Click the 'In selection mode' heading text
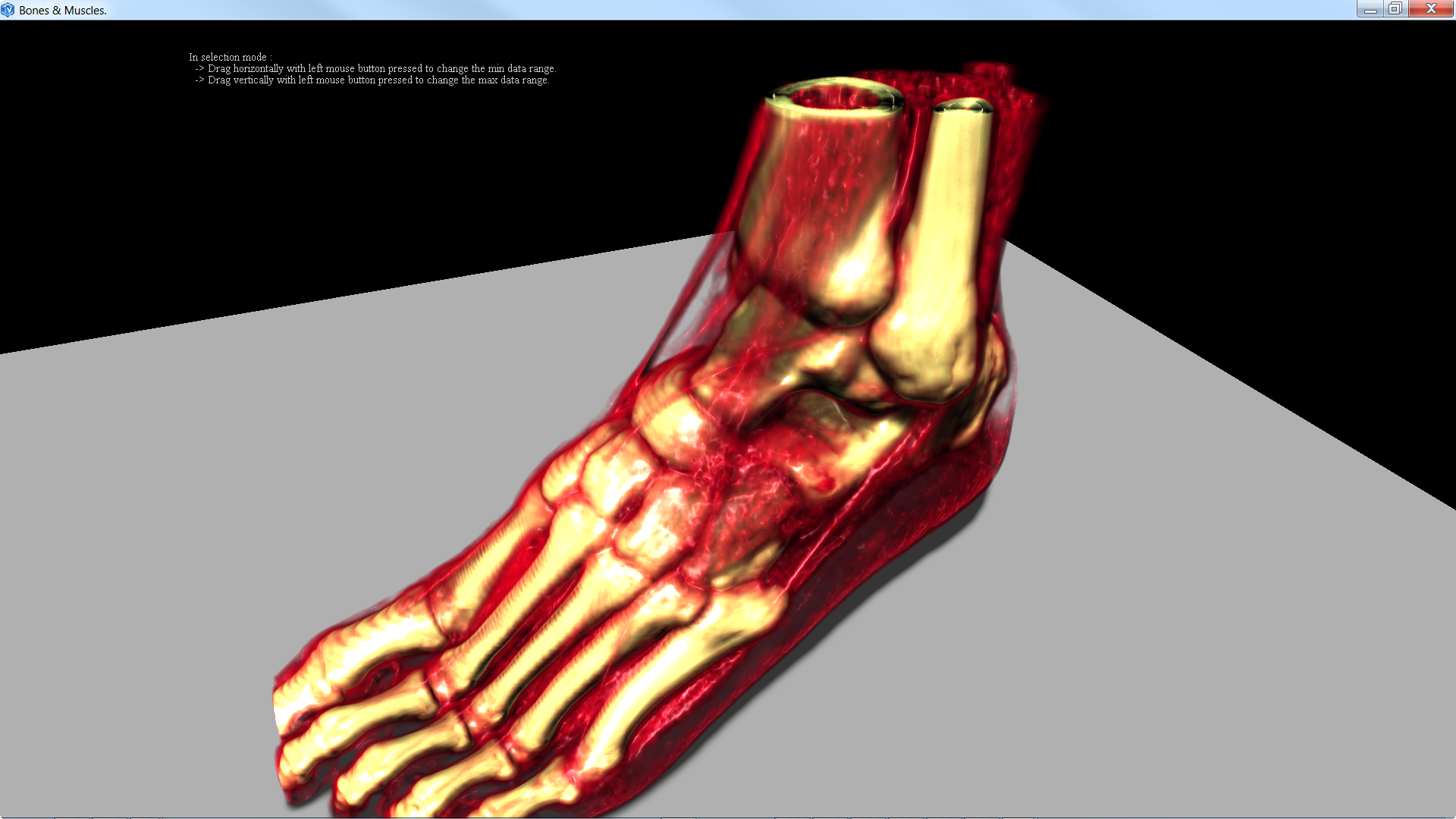1456x819 pixels. (230, 57)
